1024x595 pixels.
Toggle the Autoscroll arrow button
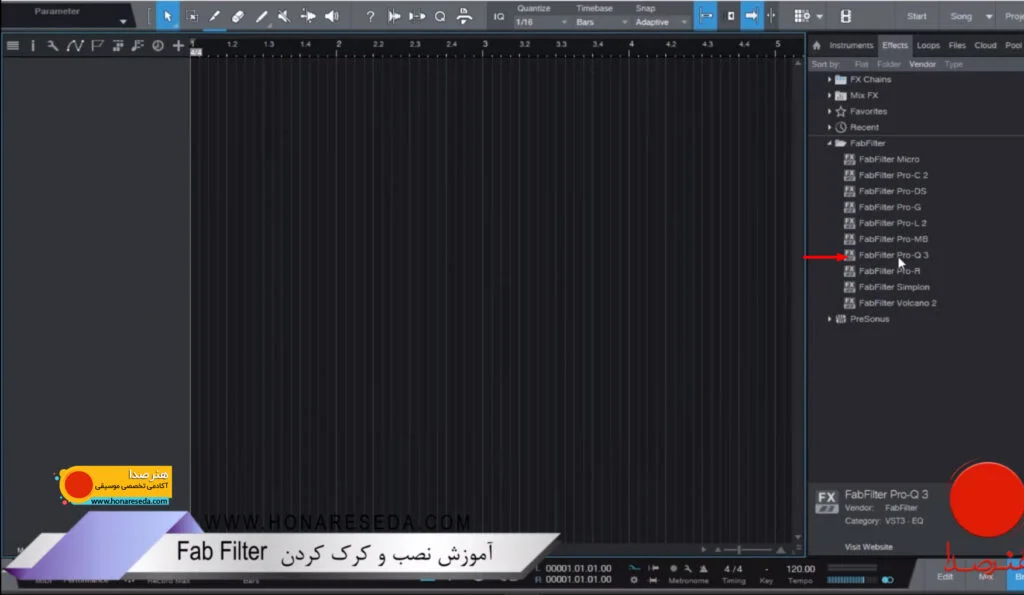(x=751, y=16)
